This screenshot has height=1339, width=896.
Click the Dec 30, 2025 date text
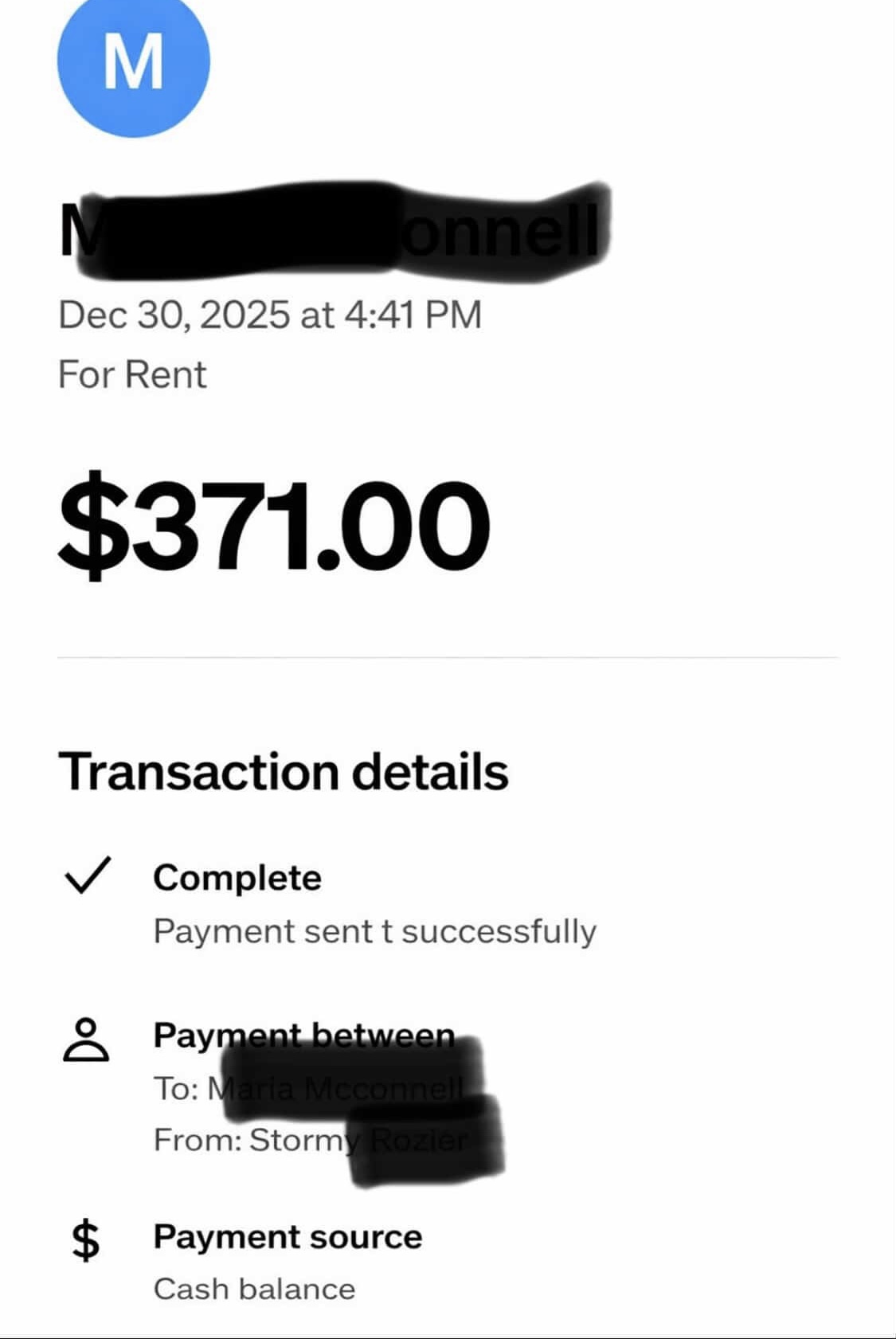point(174,315)
